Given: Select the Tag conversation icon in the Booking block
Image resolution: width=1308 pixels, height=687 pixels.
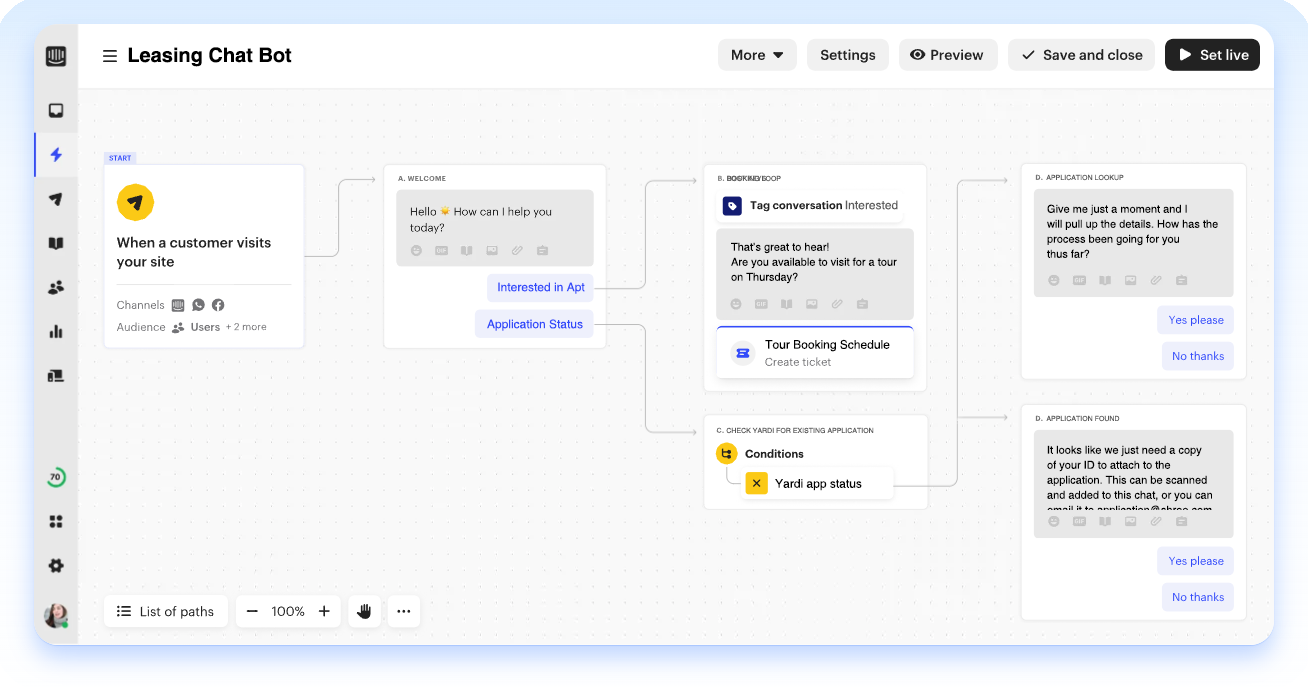Looking at the screenshot, I should click(731, 205).
